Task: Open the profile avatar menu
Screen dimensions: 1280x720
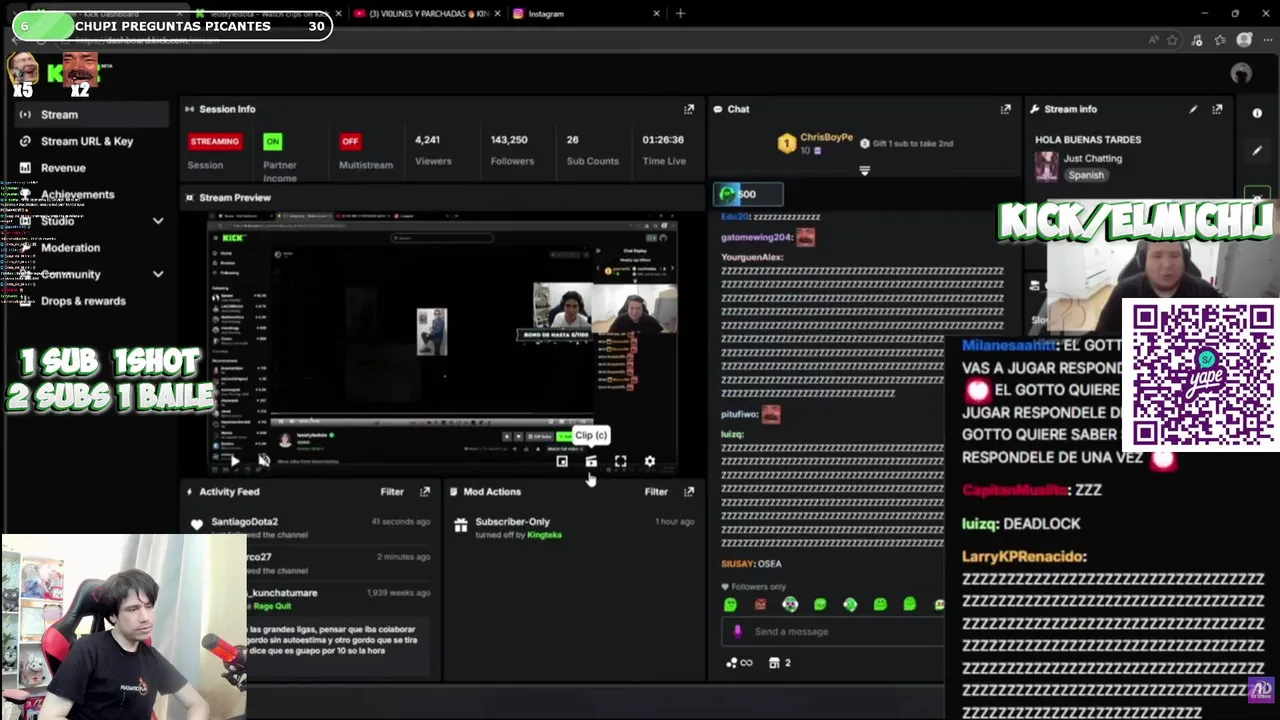Action: click(x=1241, y=73)
